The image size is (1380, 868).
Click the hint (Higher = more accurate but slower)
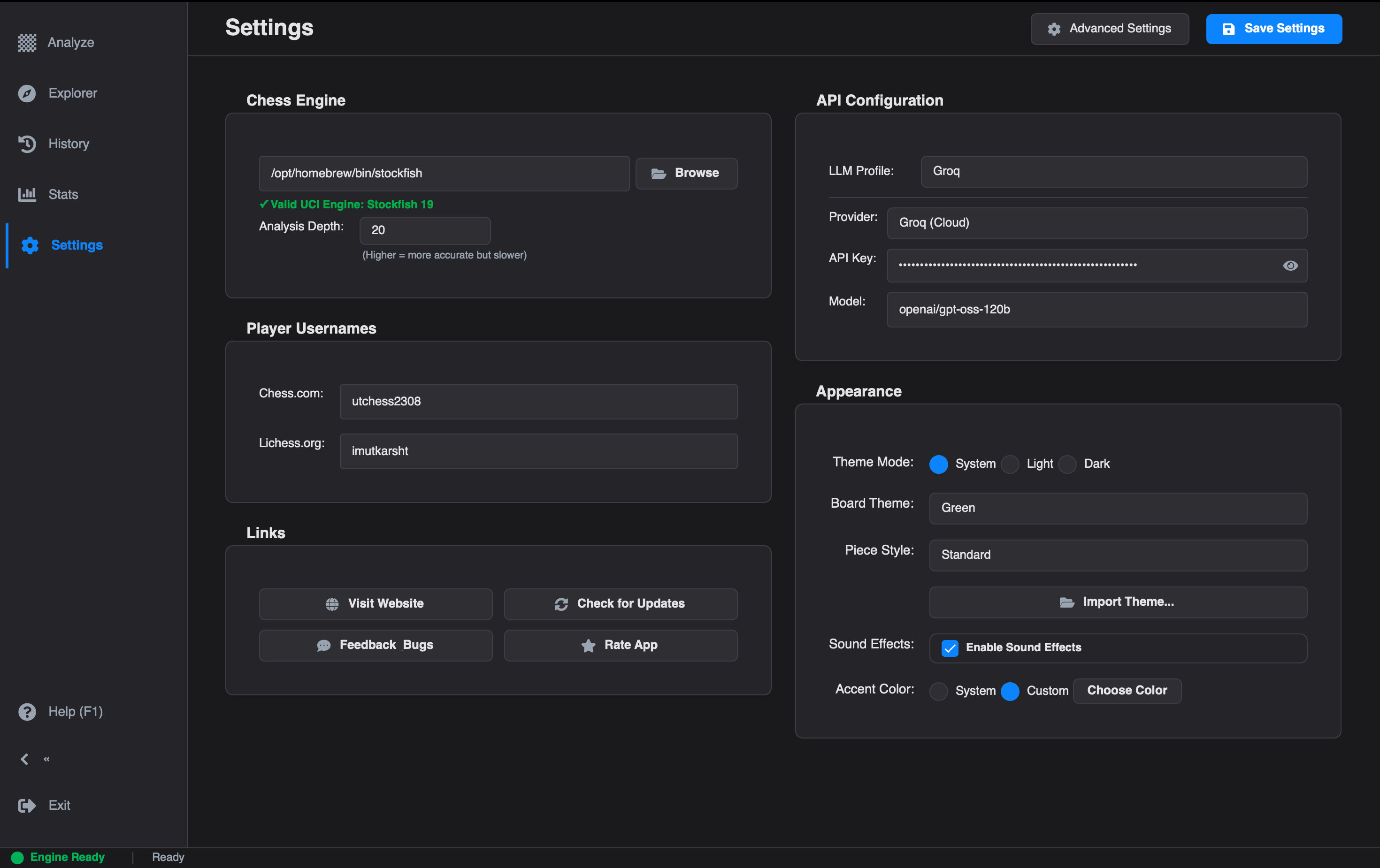coord(444,255)
